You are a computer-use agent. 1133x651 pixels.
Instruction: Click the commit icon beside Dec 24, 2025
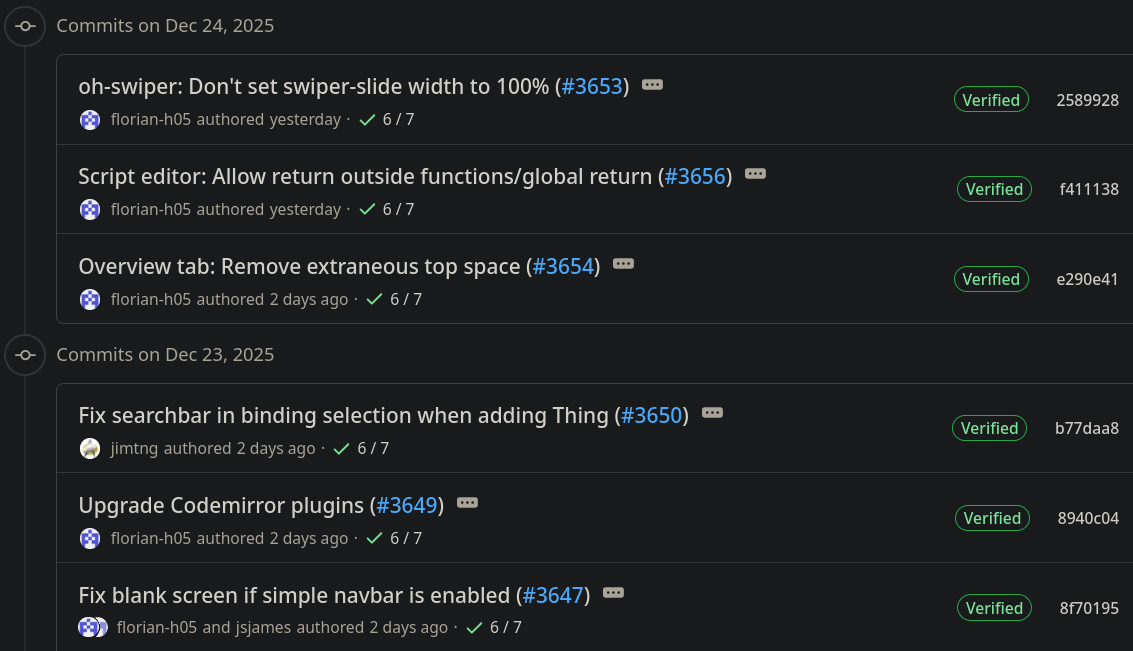[26, 26]
